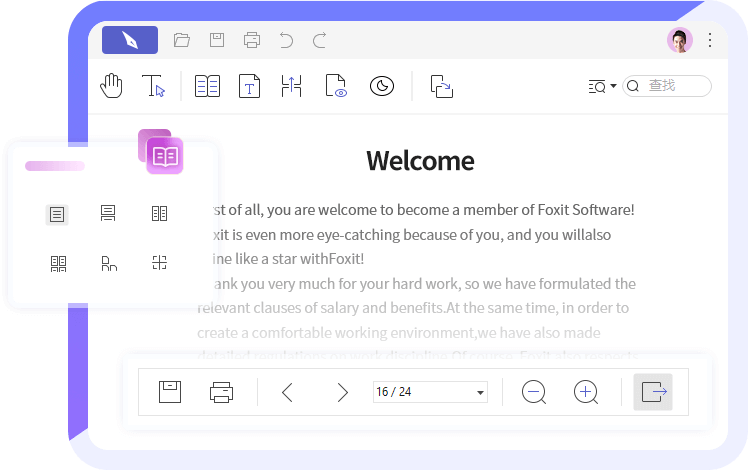Redo the action with the top arrow
This screenshot has height=470, width=748.
(320, 40)
